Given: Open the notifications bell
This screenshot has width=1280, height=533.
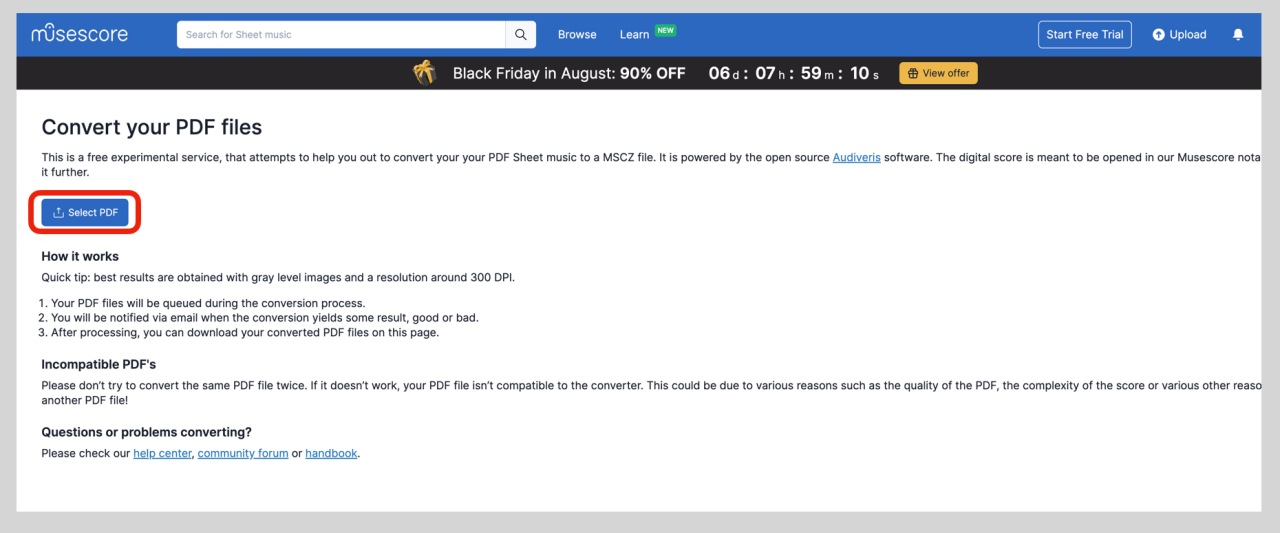Looking at the screenshot, I should click(x=1238, y=34).
